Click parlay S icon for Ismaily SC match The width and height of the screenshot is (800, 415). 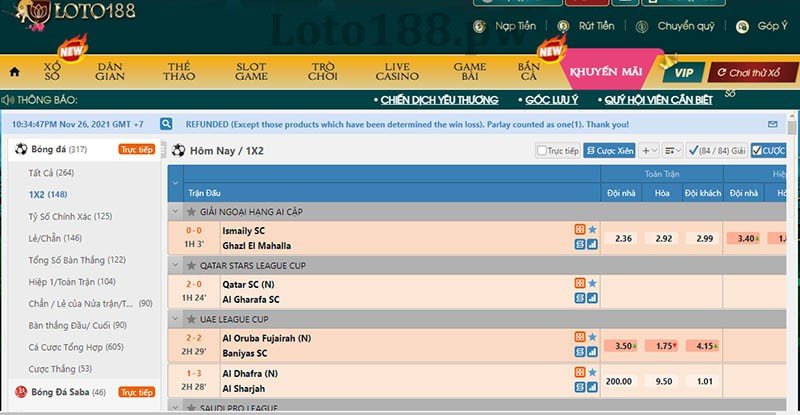(580, 245)
